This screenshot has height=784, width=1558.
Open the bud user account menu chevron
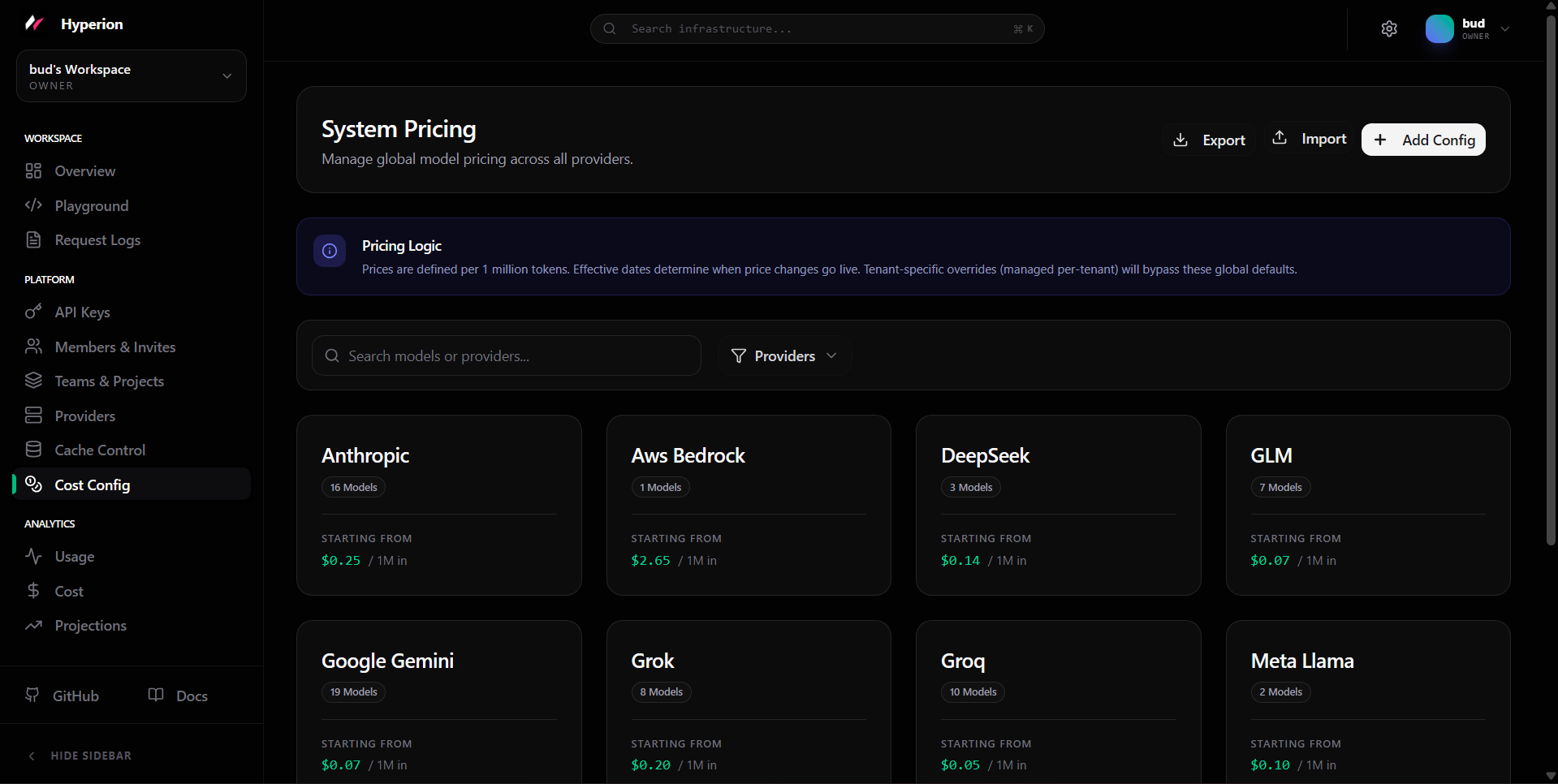[1505, 29]
